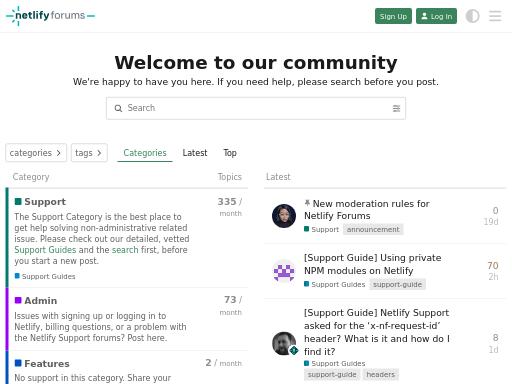
Task: Click the blue Features category color square
Action: (x=18, y=363)
